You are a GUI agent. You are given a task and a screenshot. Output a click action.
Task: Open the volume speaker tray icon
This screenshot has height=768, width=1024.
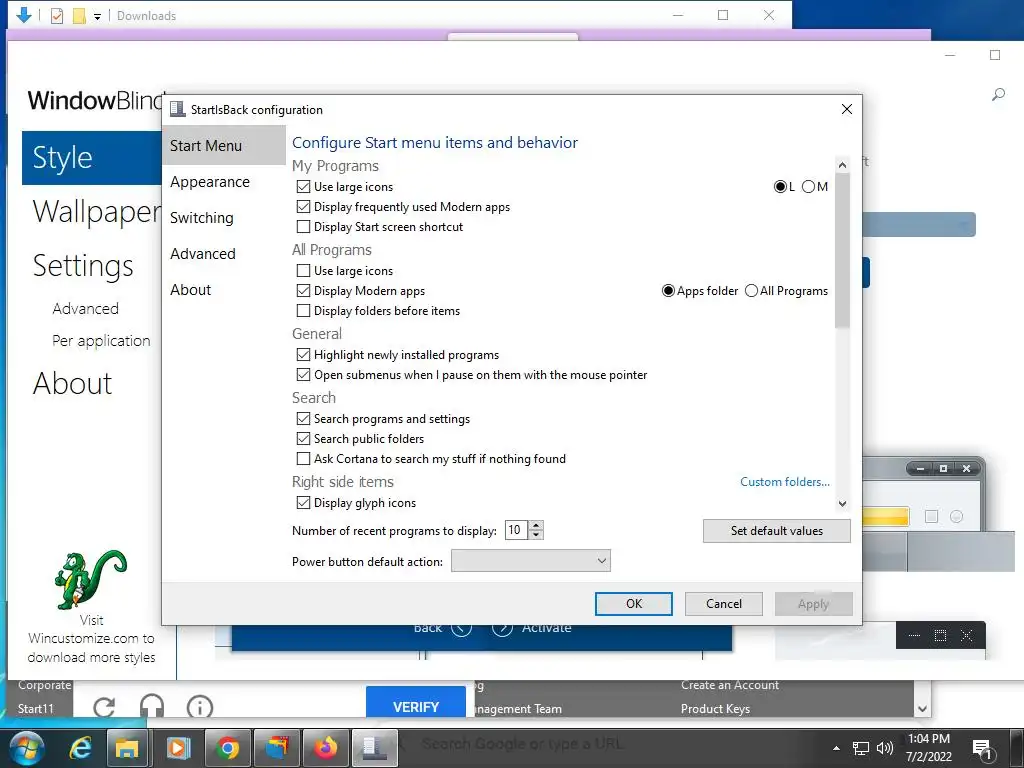(885, 748)
